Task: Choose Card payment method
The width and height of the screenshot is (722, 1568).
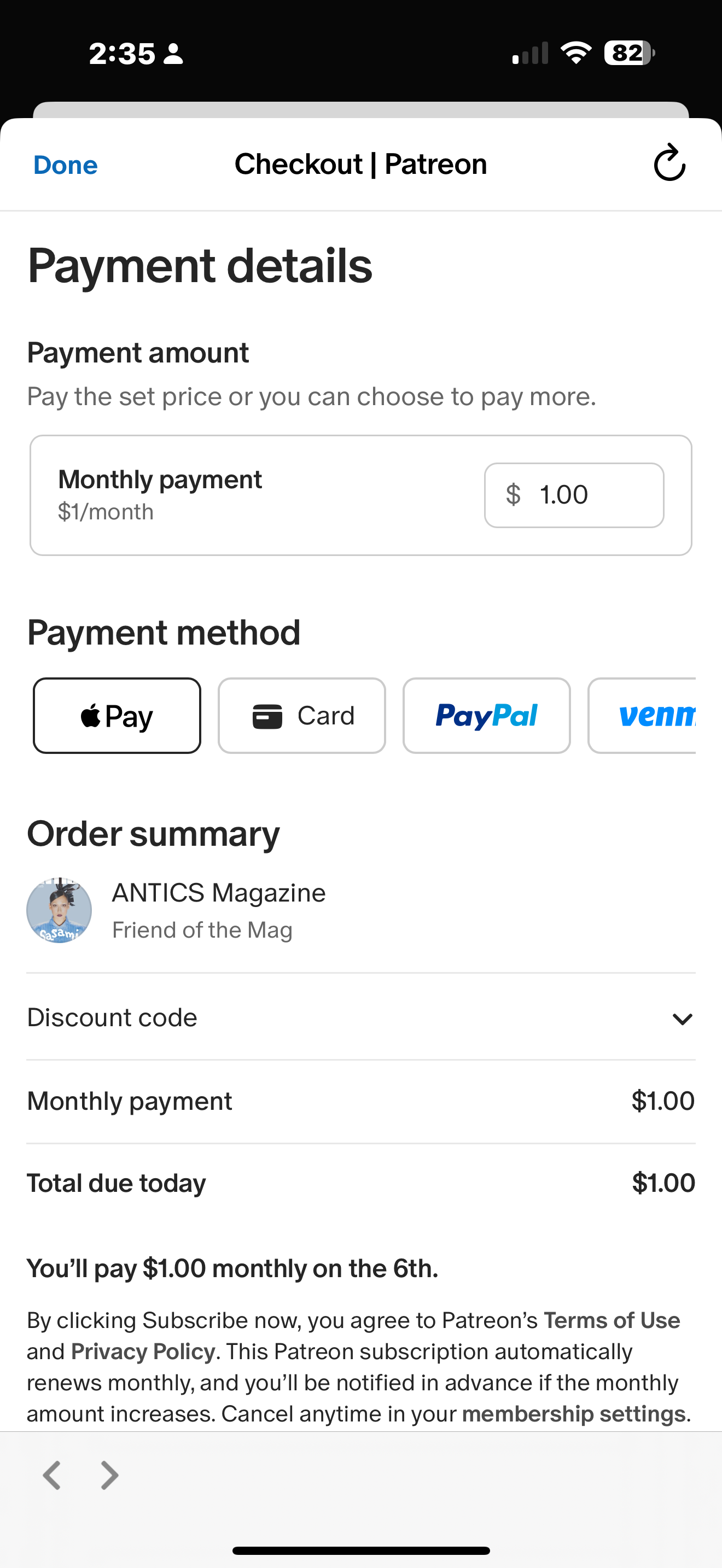Action: (302, 716)
